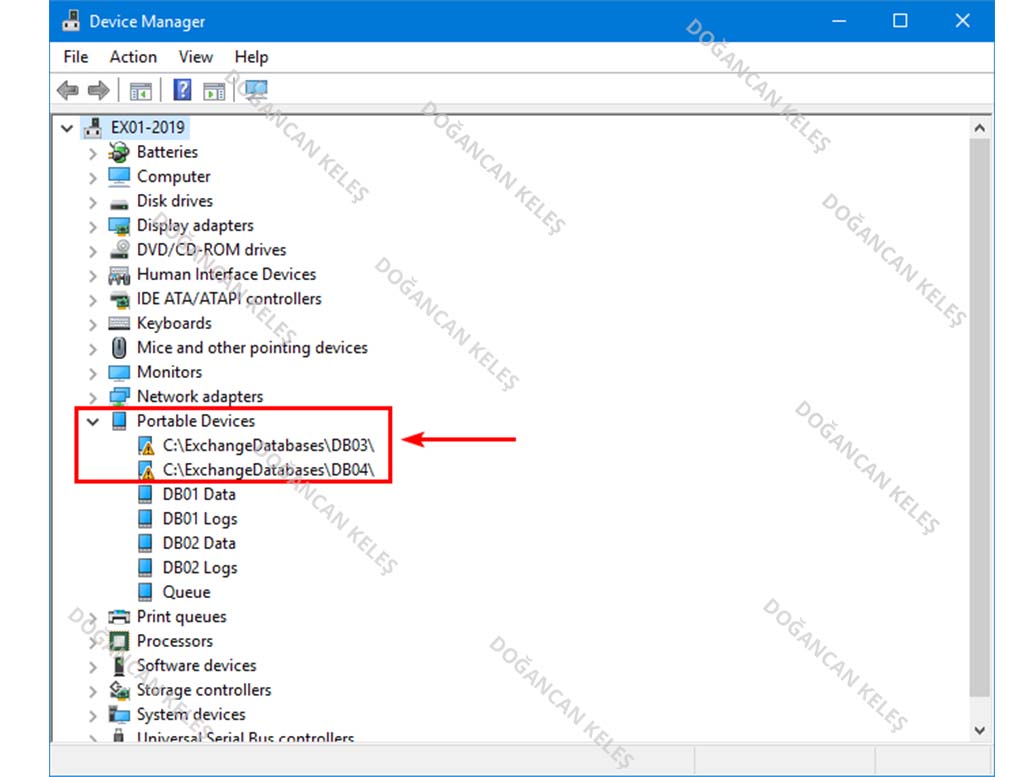1024x777 pixels.
Task: Select the Human Interface Devices label
Action: [x=227, y=274]
